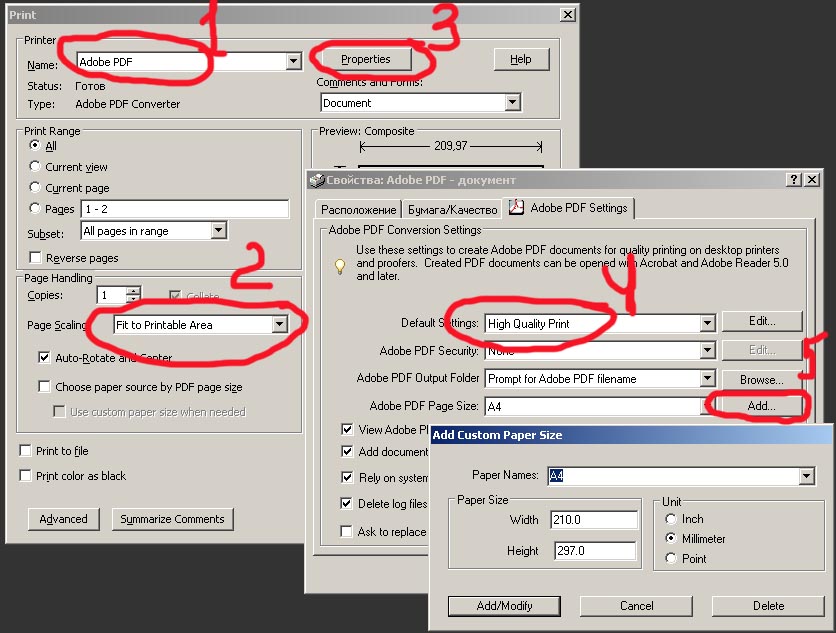This screenshot has width=836, height=633.
Task: Click the question mark help button in Свойства
Action: click(x=794, y=180)
